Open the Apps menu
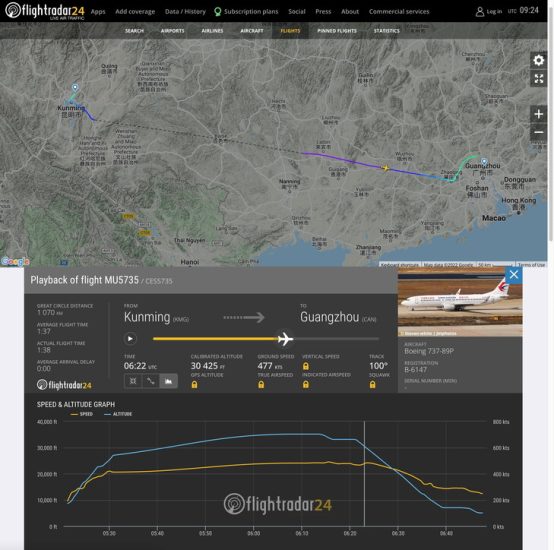 (98, 12)
